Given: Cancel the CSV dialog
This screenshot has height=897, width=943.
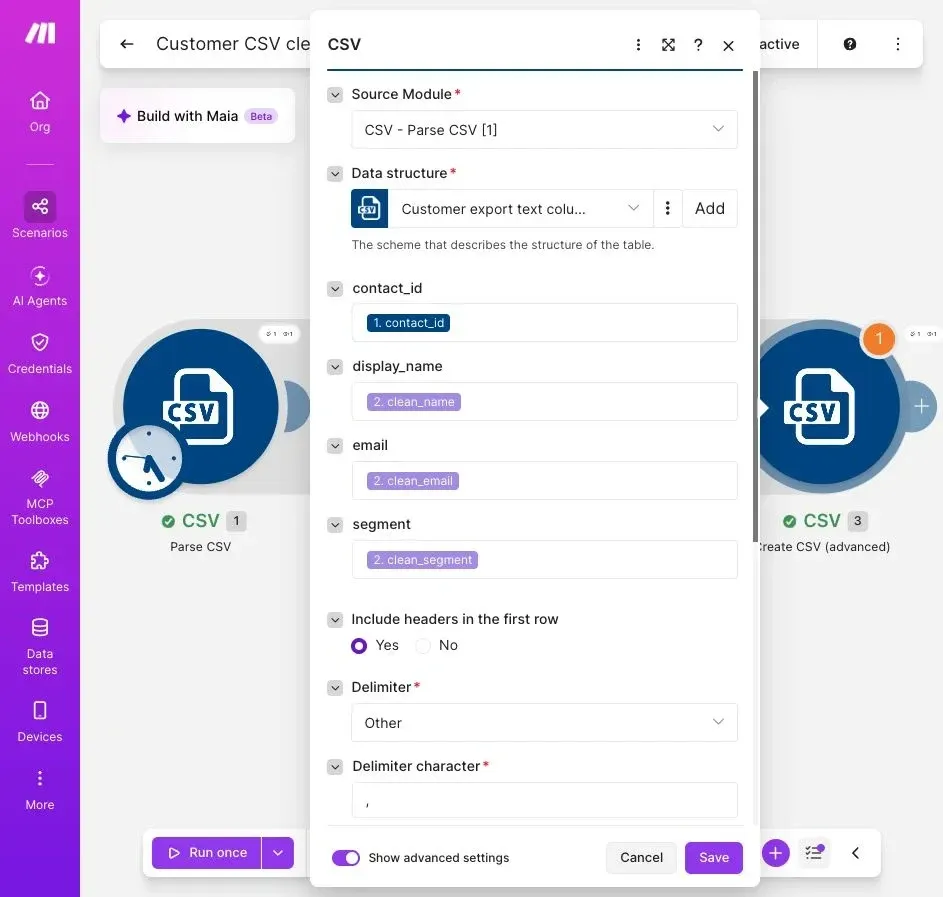Looking at the screenshot, I should [641, 857].
